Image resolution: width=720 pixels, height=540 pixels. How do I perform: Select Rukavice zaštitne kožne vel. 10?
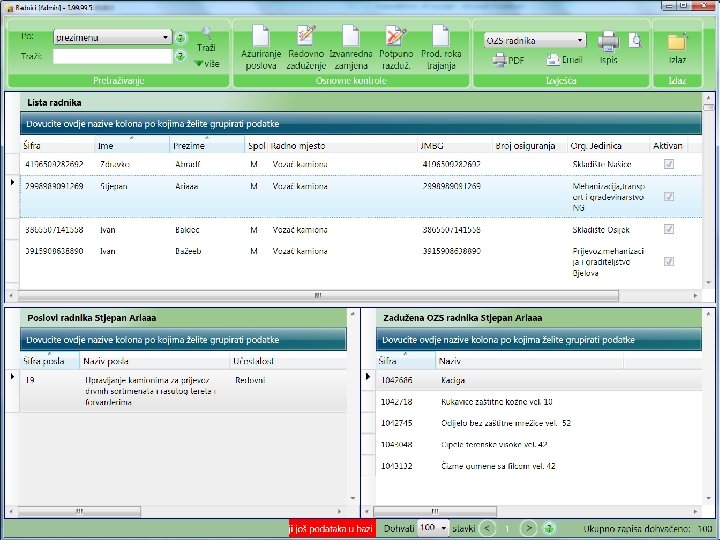pyautogui.click(x=539, y=402)
